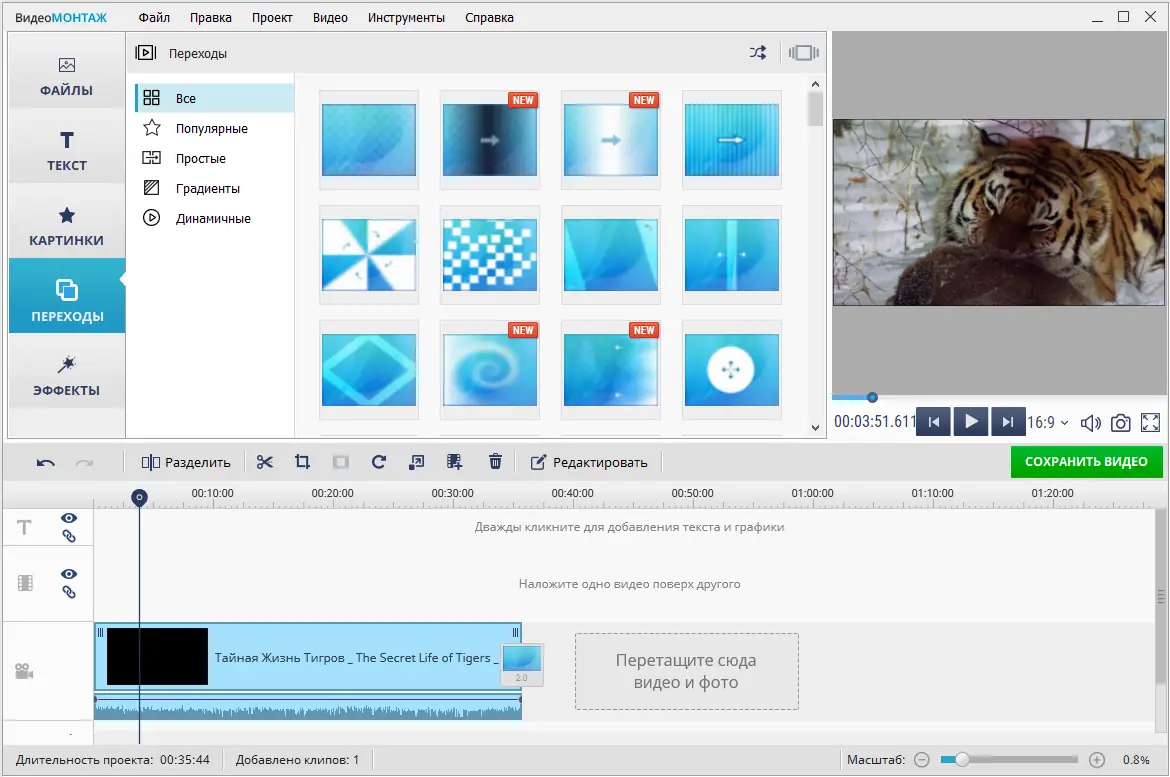Viewport: 1170px width, 777px height.
Task: Select the dark gradient wipe NEW transition
Action: coord(489,140)
